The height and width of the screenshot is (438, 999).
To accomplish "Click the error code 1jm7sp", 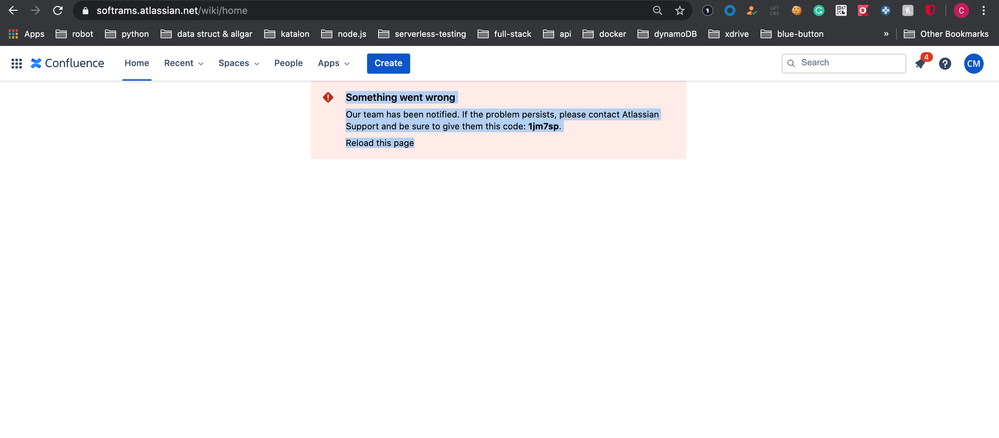I will (x=543, y=126).
